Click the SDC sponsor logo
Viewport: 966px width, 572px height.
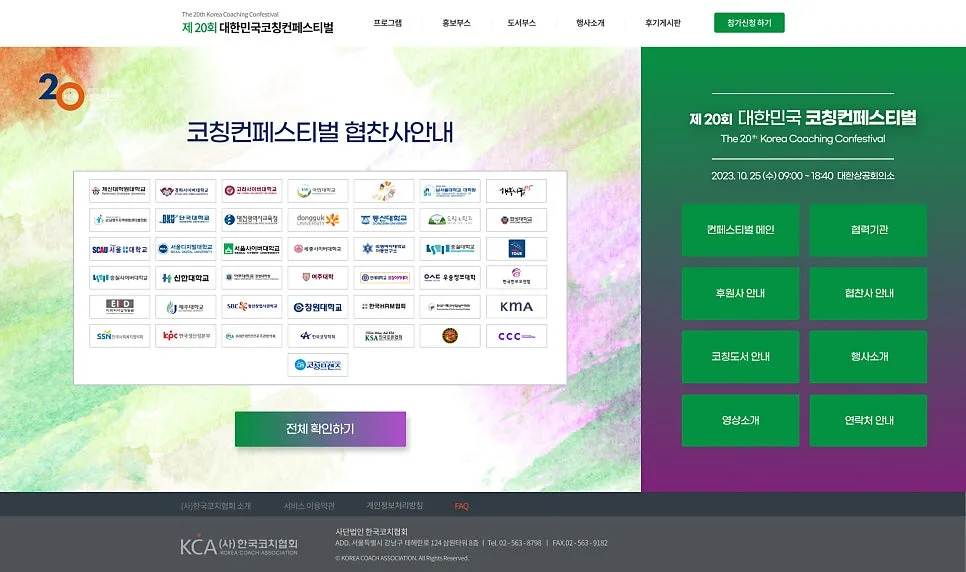point(252,307)
